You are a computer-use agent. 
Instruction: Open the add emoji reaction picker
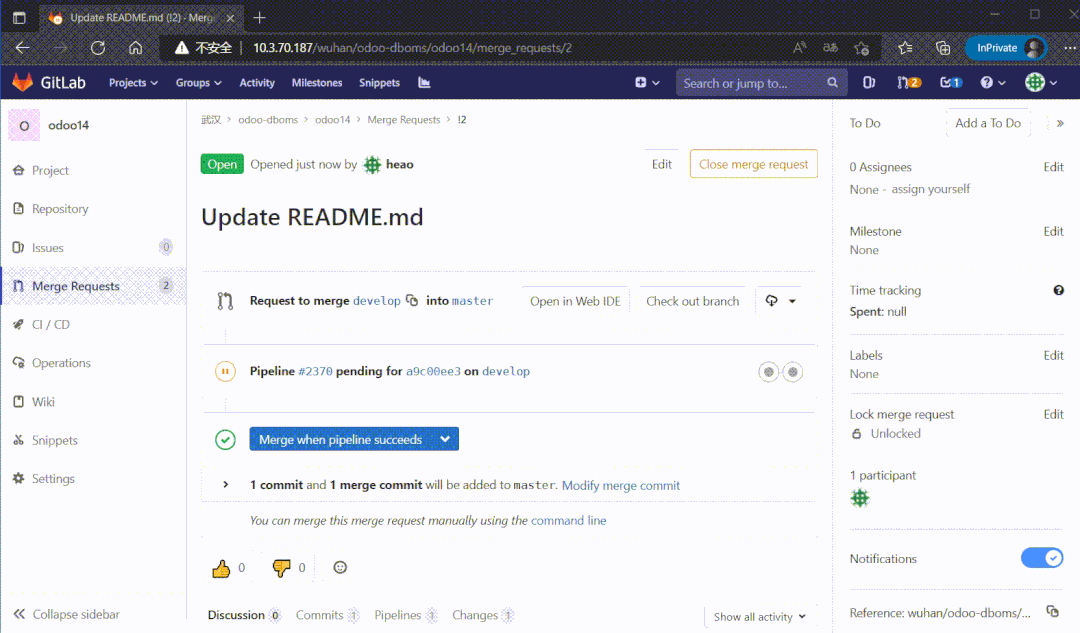tap(340, 567)
